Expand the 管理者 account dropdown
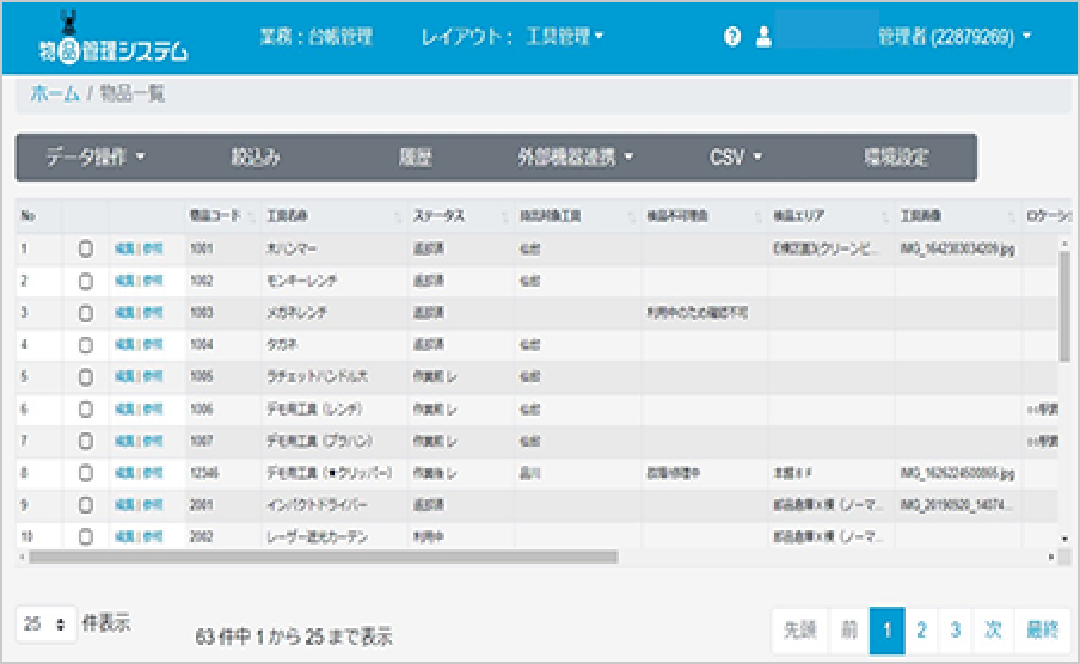The image size is (1080, 664). pyautogui.click(x=954, y=37)
